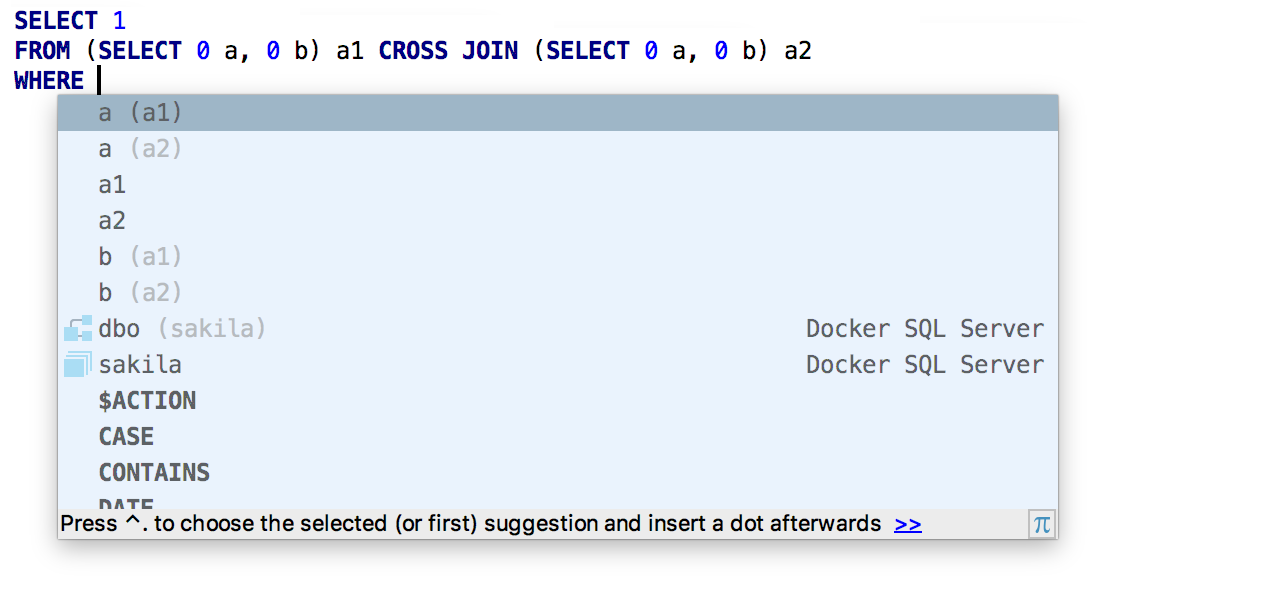Choose the 'a (a2)' column suggestion
The width and height of the screenshot is (1270, 599).
(140, 149)
